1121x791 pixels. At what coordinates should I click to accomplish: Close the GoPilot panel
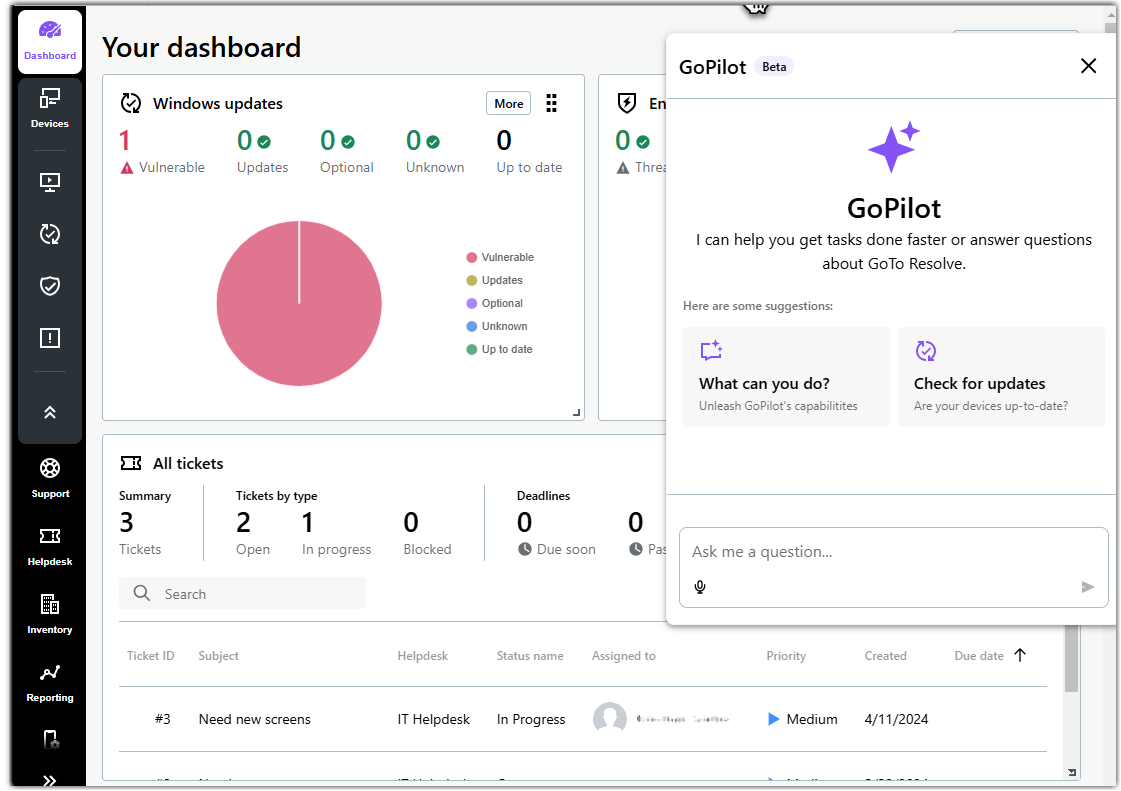1089,67
